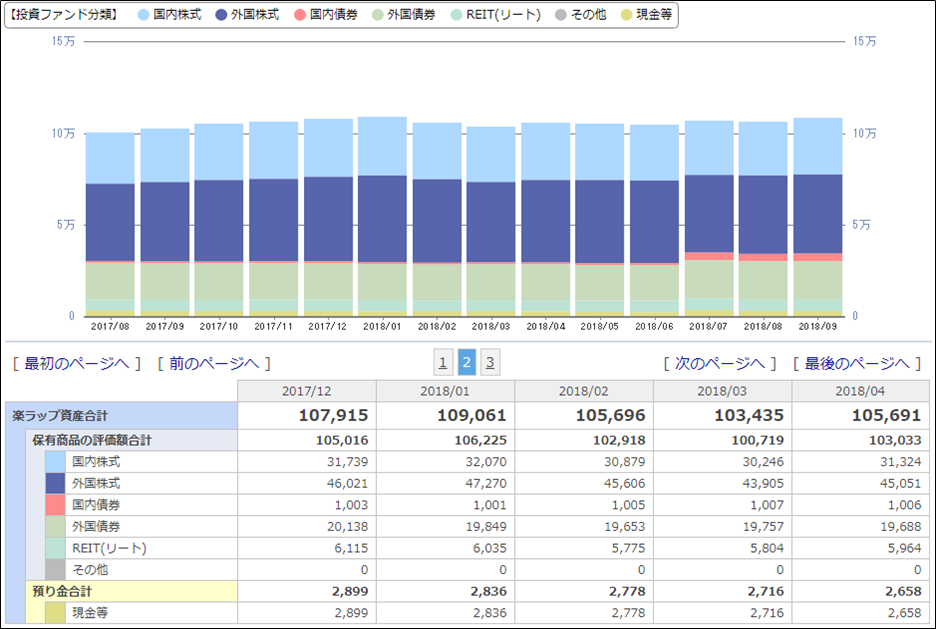
Task: Click the 2018/01 bar in chart
Action: tap(382, 217)
